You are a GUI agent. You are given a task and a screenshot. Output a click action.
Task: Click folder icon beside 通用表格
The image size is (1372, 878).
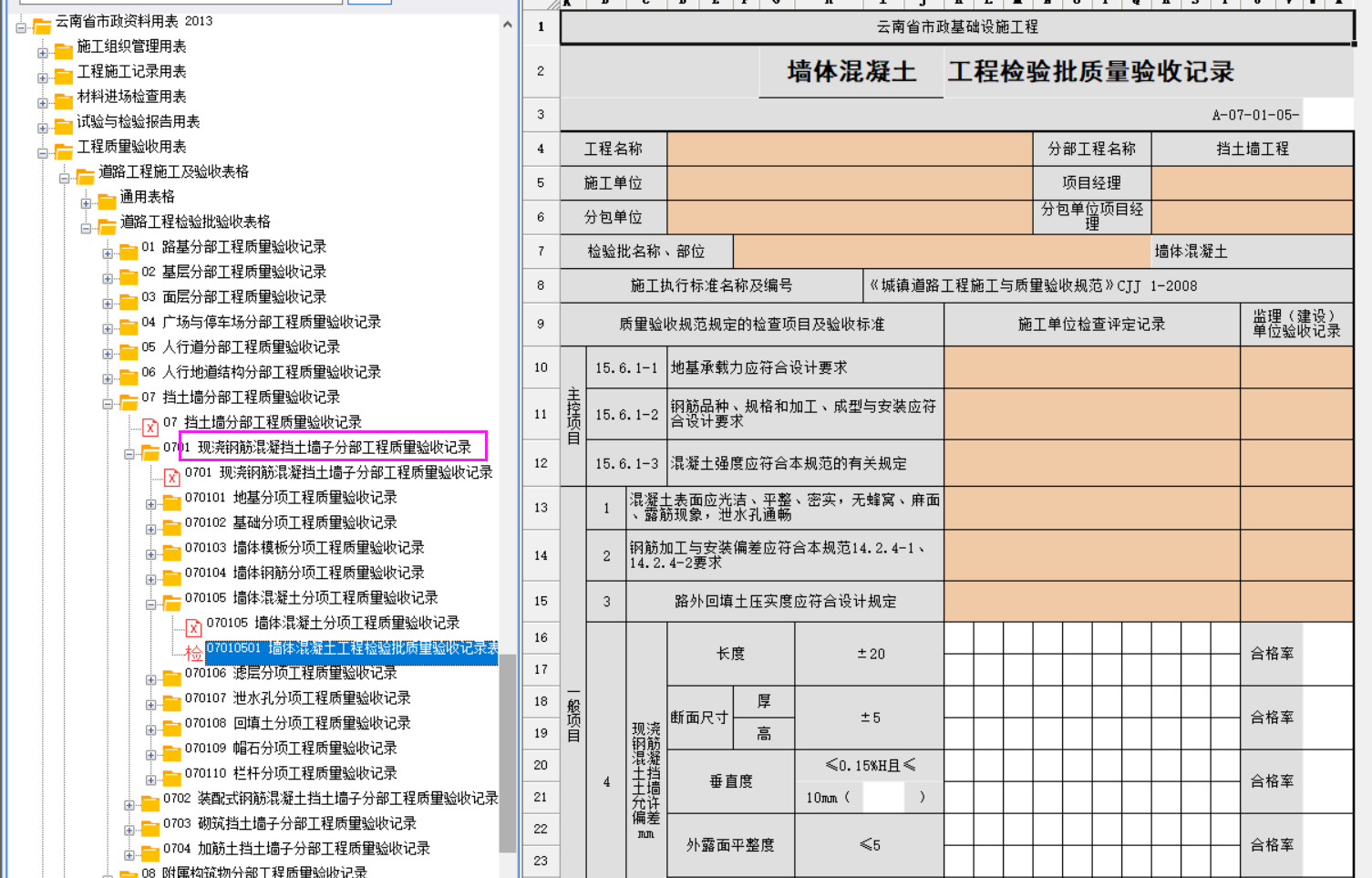[x=107, y=201]
